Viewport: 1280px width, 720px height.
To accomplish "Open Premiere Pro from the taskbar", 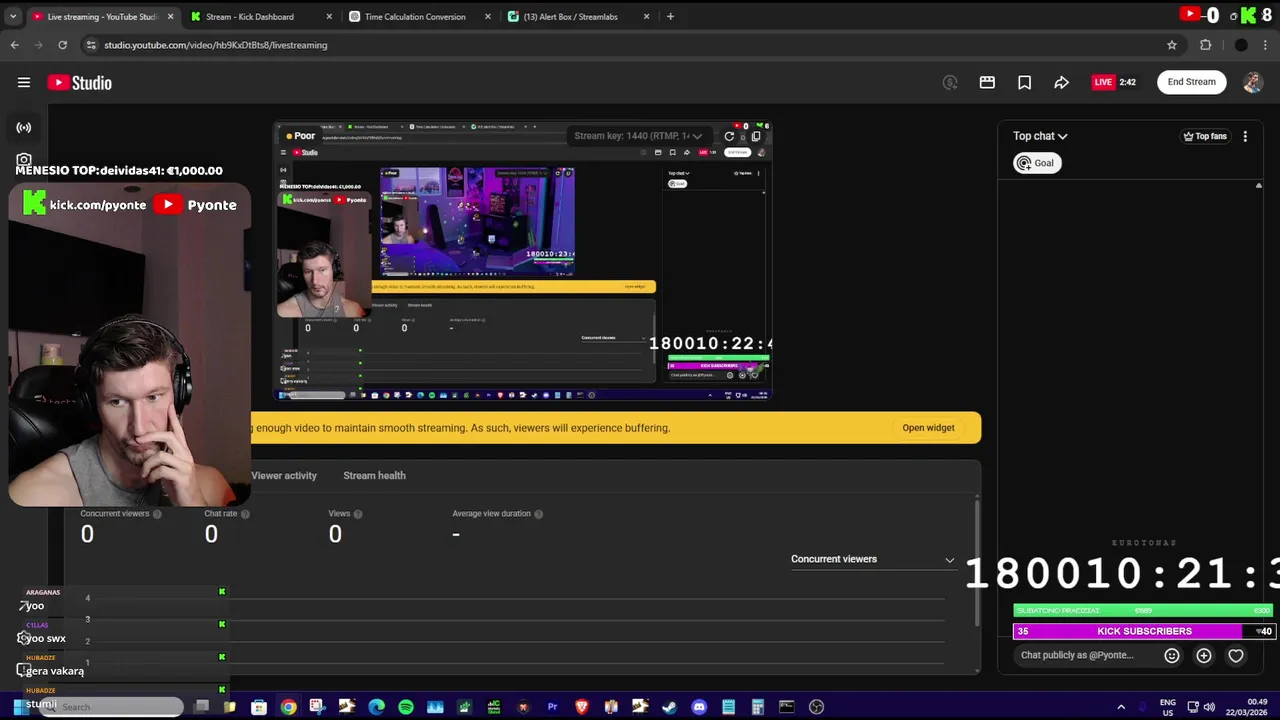I will pos(552,707).
